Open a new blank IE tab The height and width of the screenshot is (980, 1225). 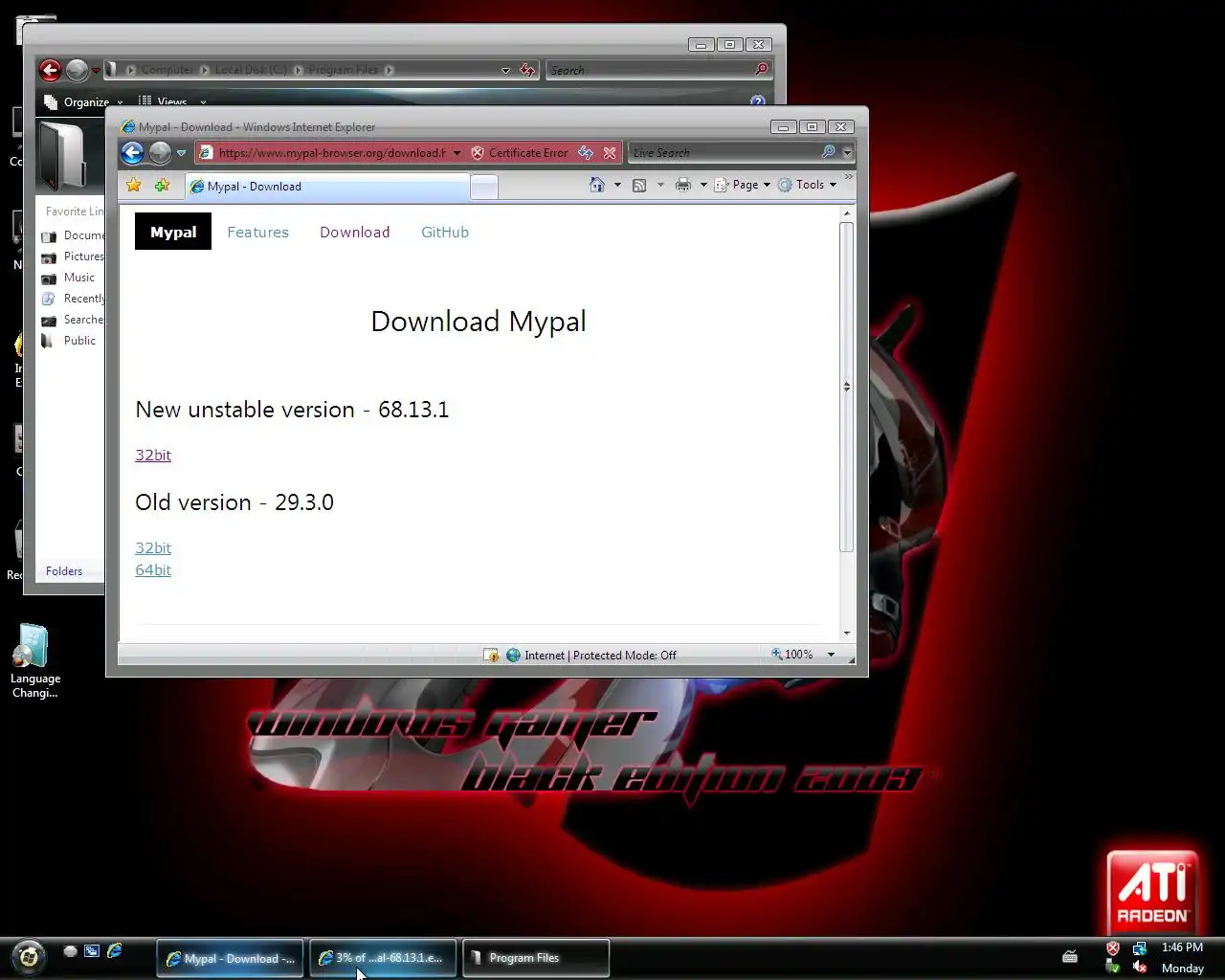[484, 188]
